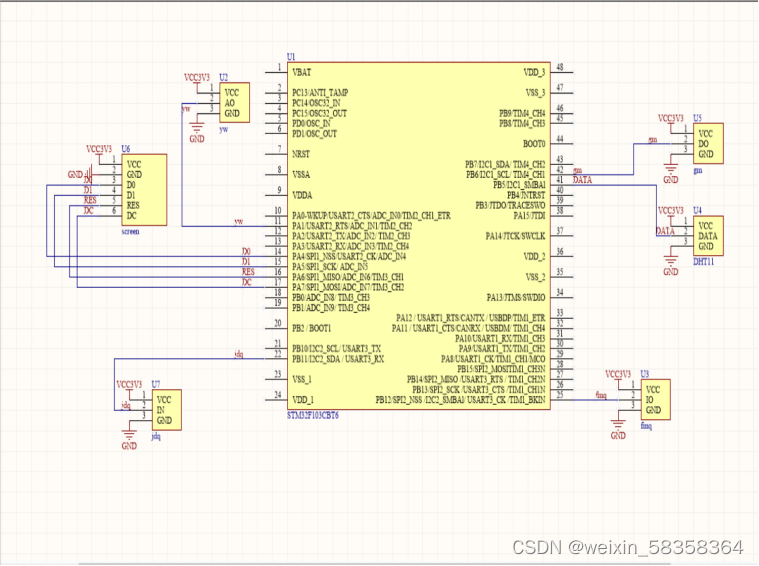This screenshot has width=759, height=566.
Task: Click the PA14/JTCK/SWCLK pin name
Action: 516,236
